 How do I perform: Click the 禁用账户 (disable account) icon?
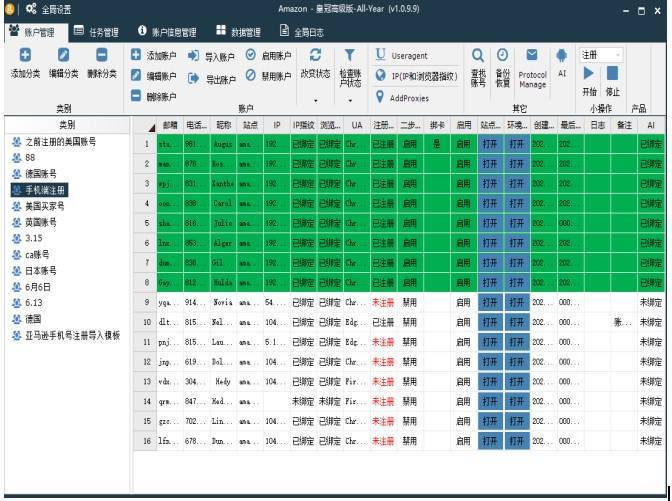tap(251, 75)
